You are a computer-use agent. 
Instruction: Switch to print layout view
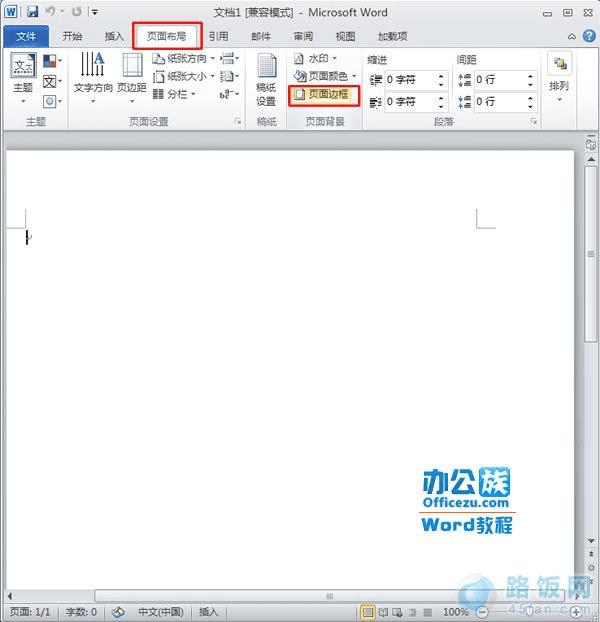click(x=368, y=612)
